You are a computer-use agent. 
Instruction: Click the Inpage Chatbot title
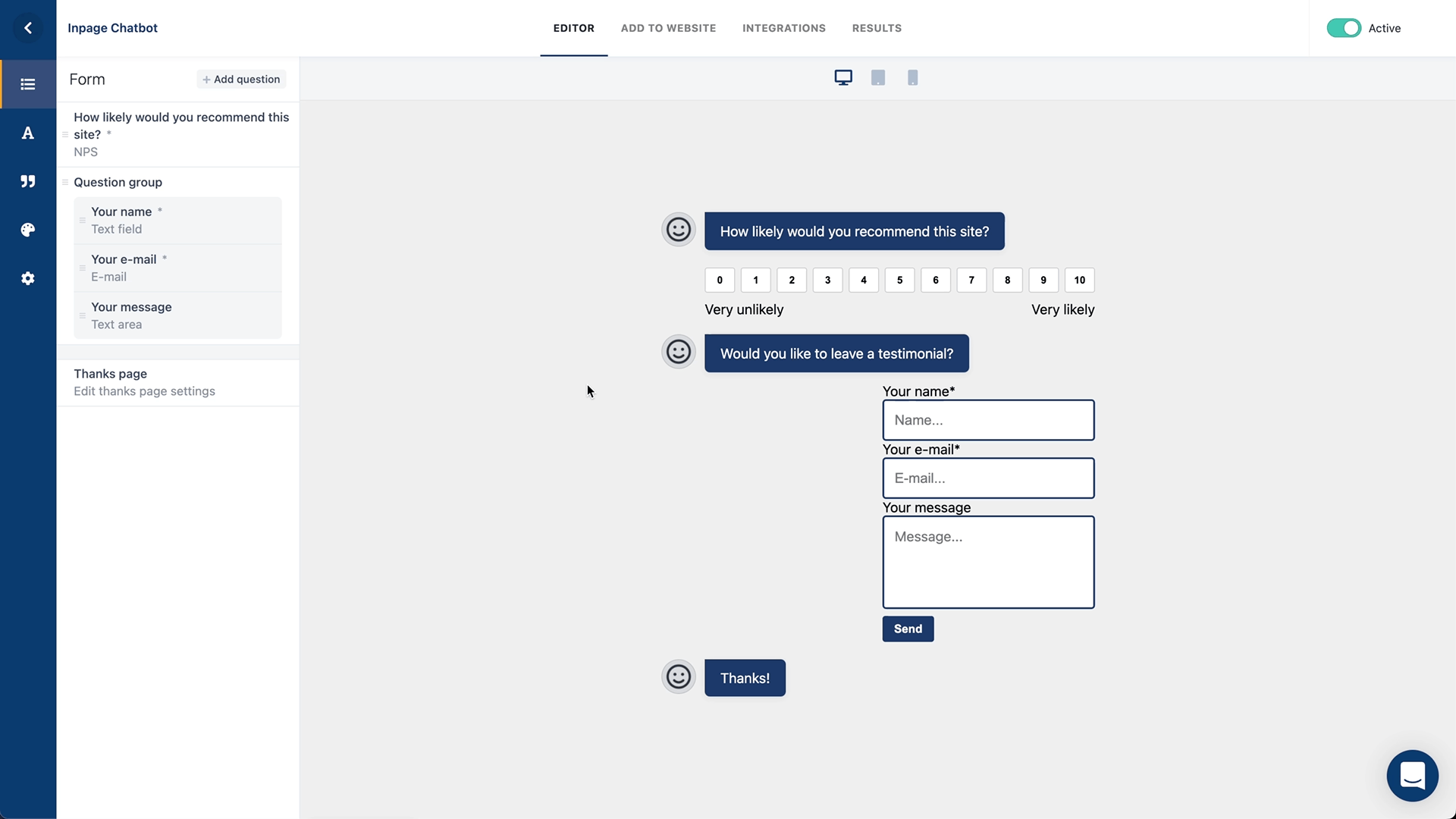coord(112,28)
